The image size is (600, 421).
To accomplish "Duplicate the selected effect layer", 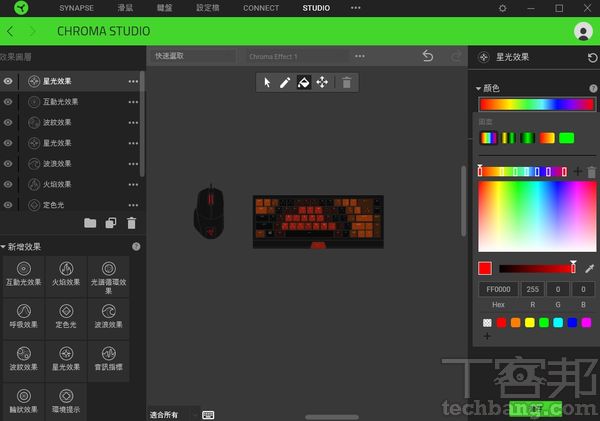I will coord(111,223).
